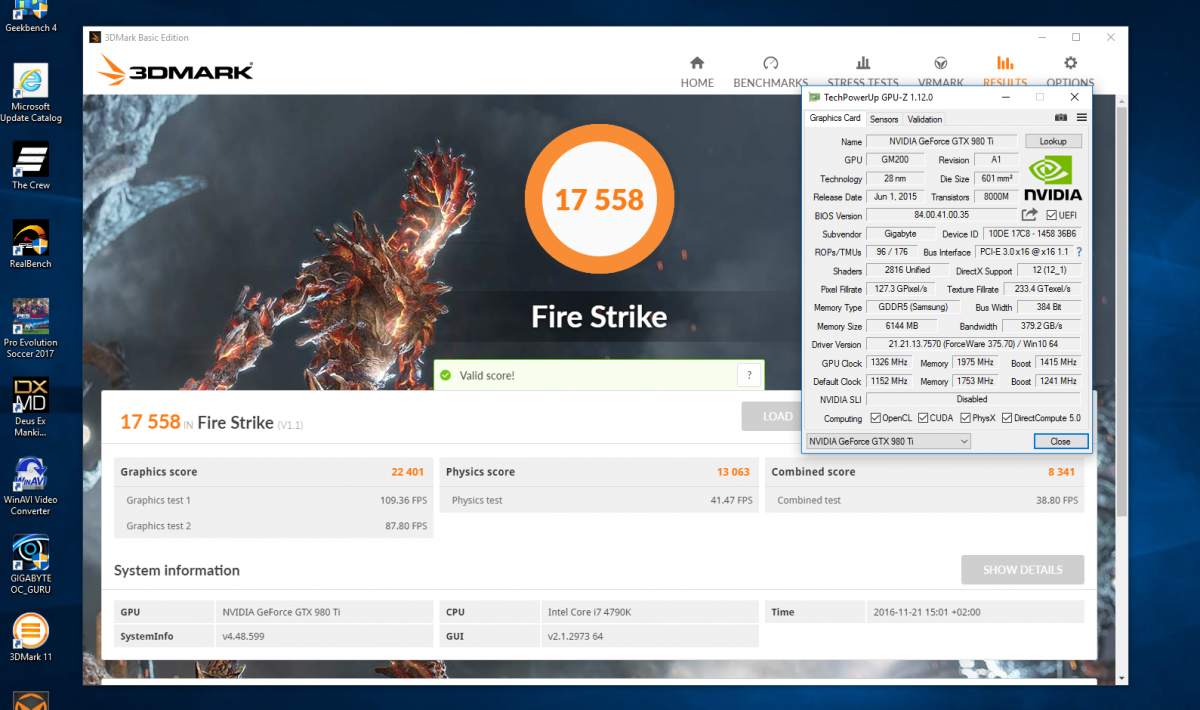Click the bus interface question mark
The width and height of the screenshot is (1200, 710).
pos(1079,252)
